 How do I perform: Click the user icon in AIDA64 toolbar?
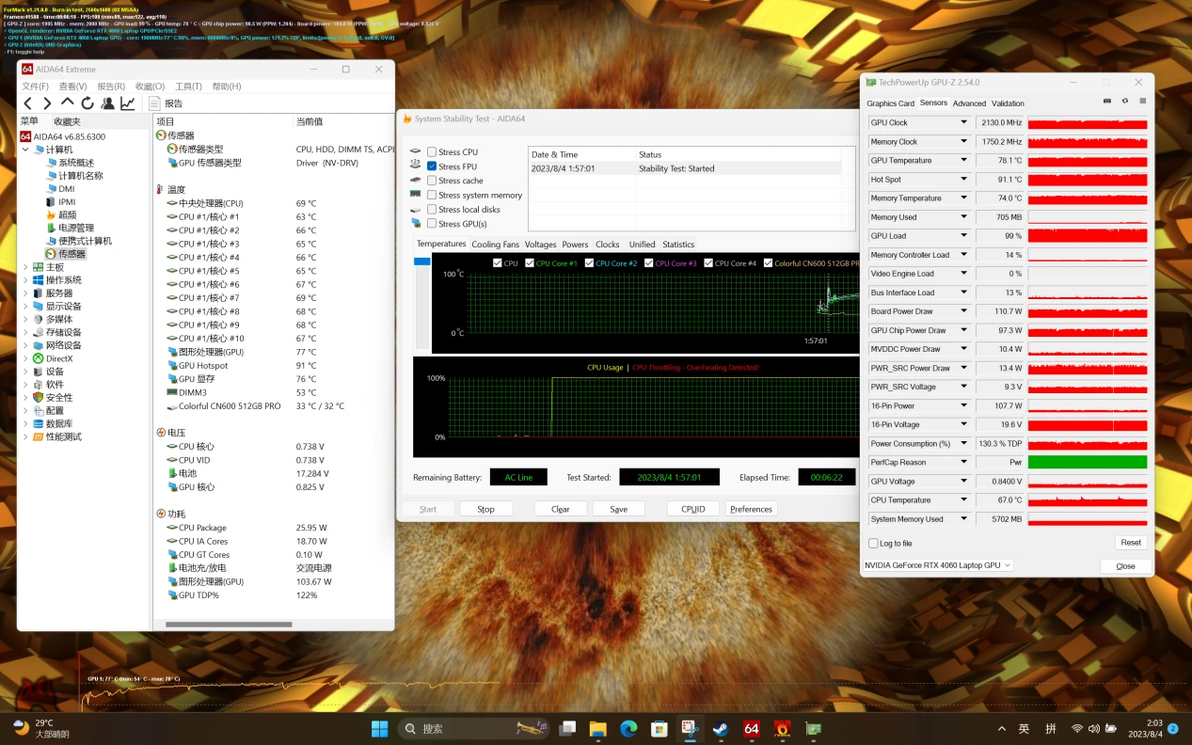108,103
